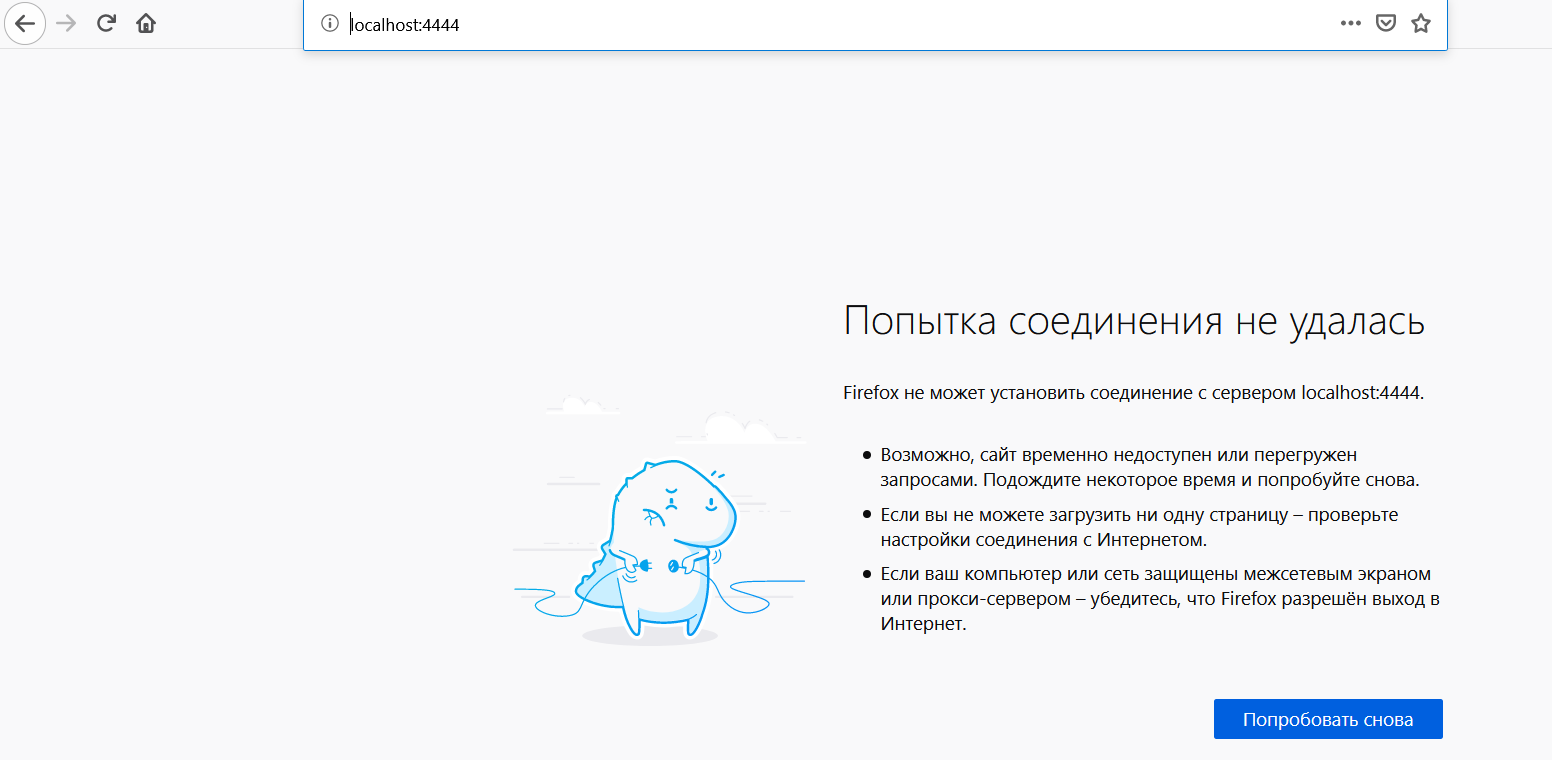Click the bullet starting 'Возможно, сайт временно недоступен'

pos(1150,467)
